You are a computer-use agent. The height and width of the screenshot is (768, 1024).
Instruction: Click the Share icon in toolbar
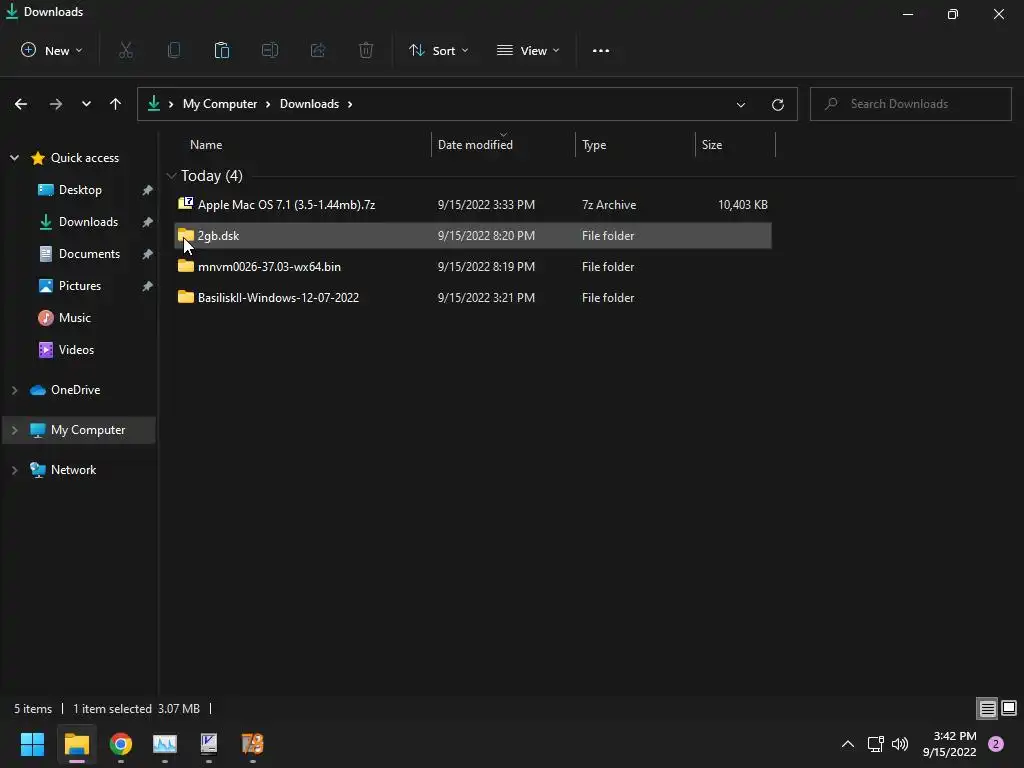coord(318,50)
